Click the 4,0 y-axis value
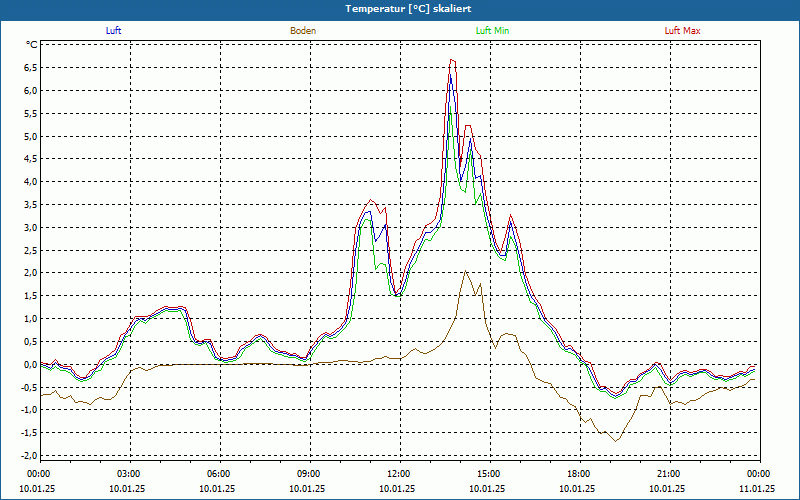This screenshot has width=800, height=500. (31, 182)
